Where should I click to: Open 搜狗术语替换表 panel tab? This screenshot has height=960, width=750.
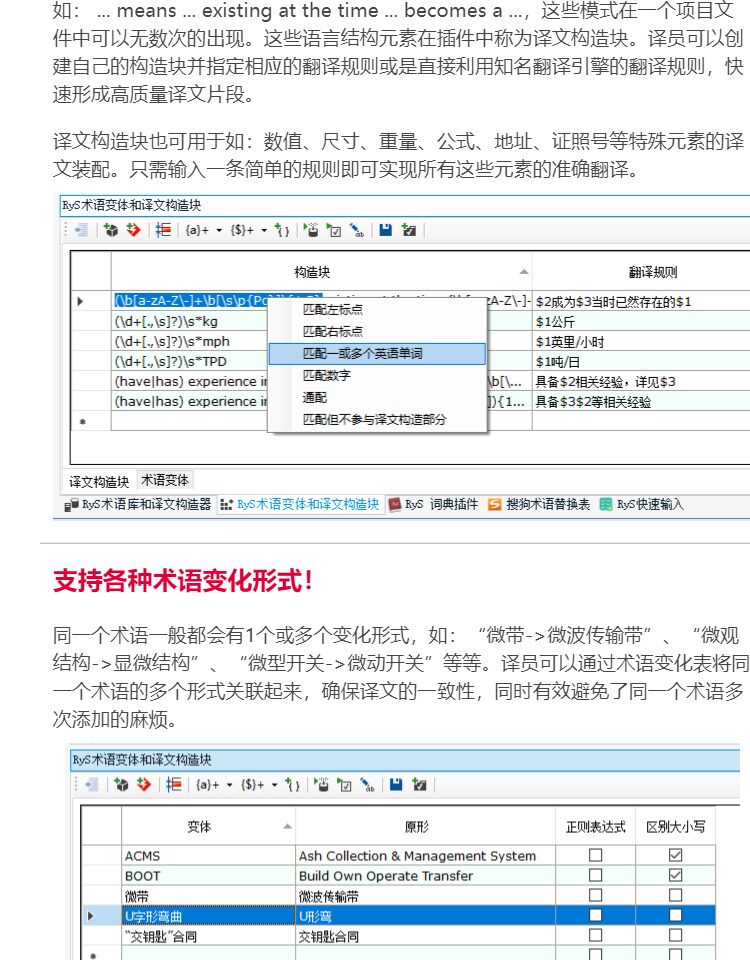pyautogui.click(x=539, y=504)
